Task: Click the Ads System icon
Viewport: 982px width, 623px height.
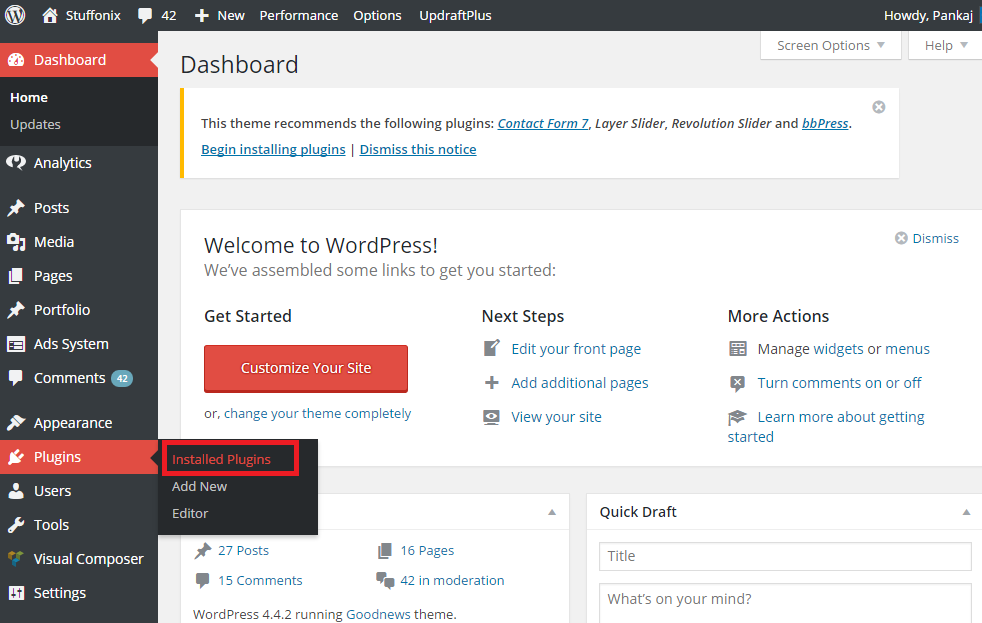Action: [16, 344]
